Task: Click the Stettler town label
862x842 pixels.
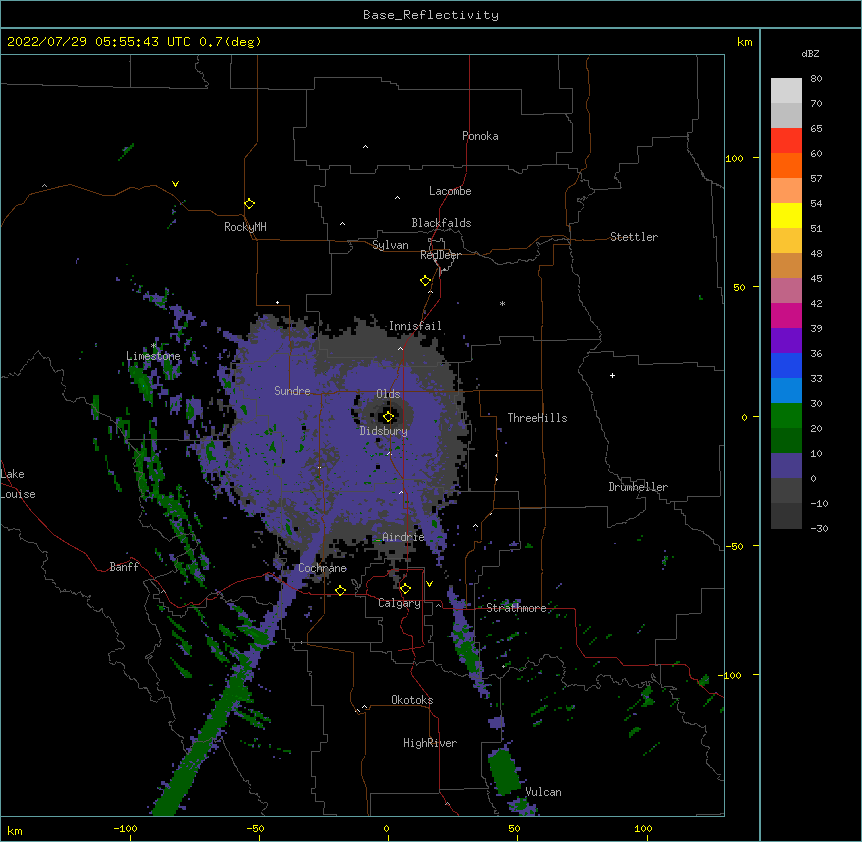Action: (634, 237)
